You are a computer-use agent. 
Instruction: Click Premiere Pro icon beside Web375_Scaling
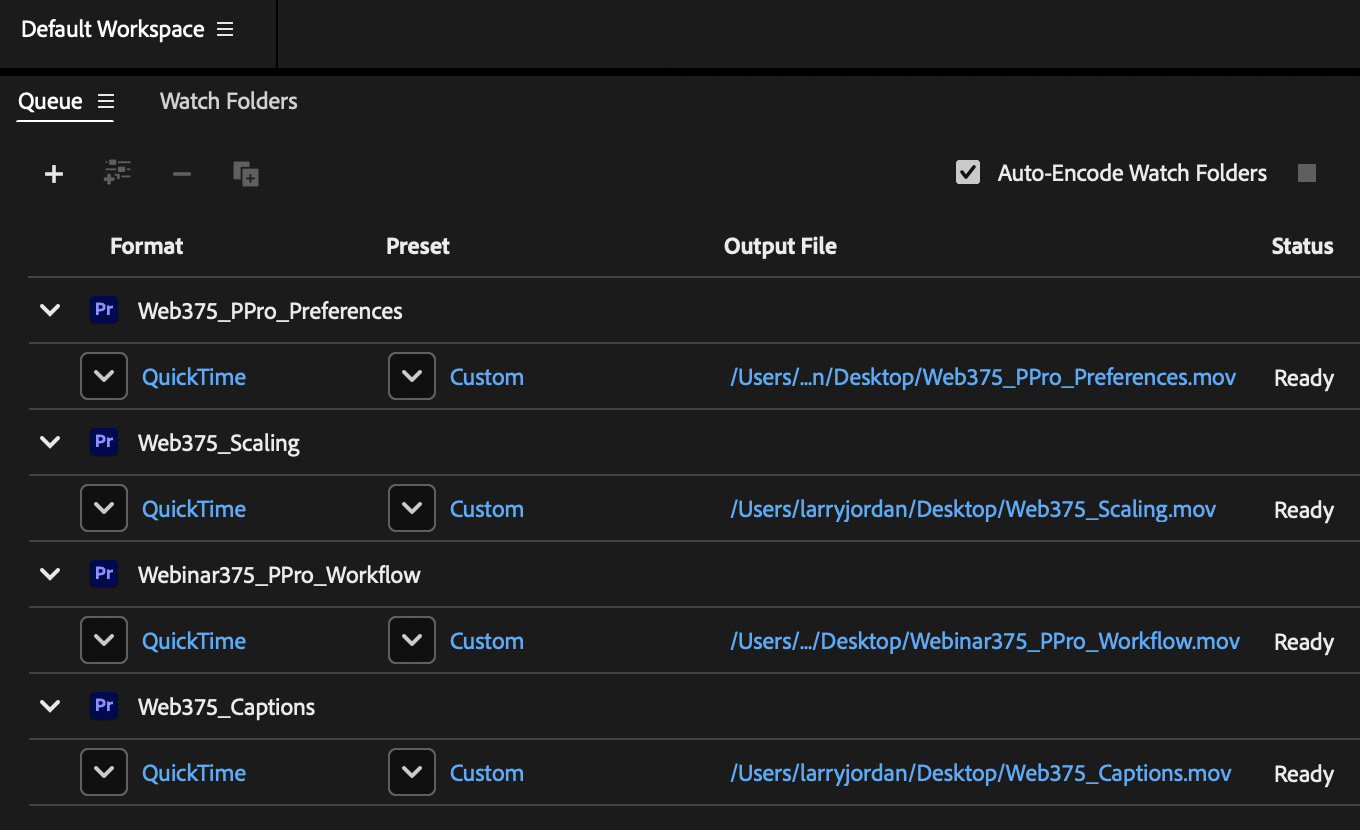(104, 442)
